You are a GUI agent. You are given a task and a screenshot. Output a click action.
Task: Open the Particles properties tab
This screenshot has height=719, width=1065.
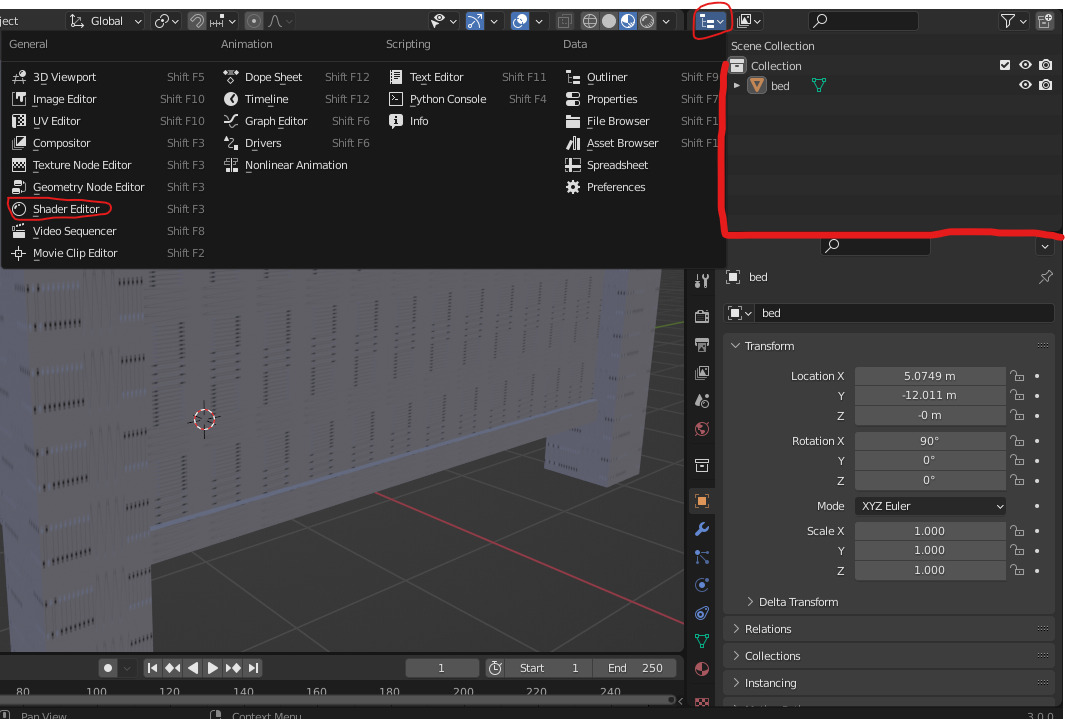(702, 557)
